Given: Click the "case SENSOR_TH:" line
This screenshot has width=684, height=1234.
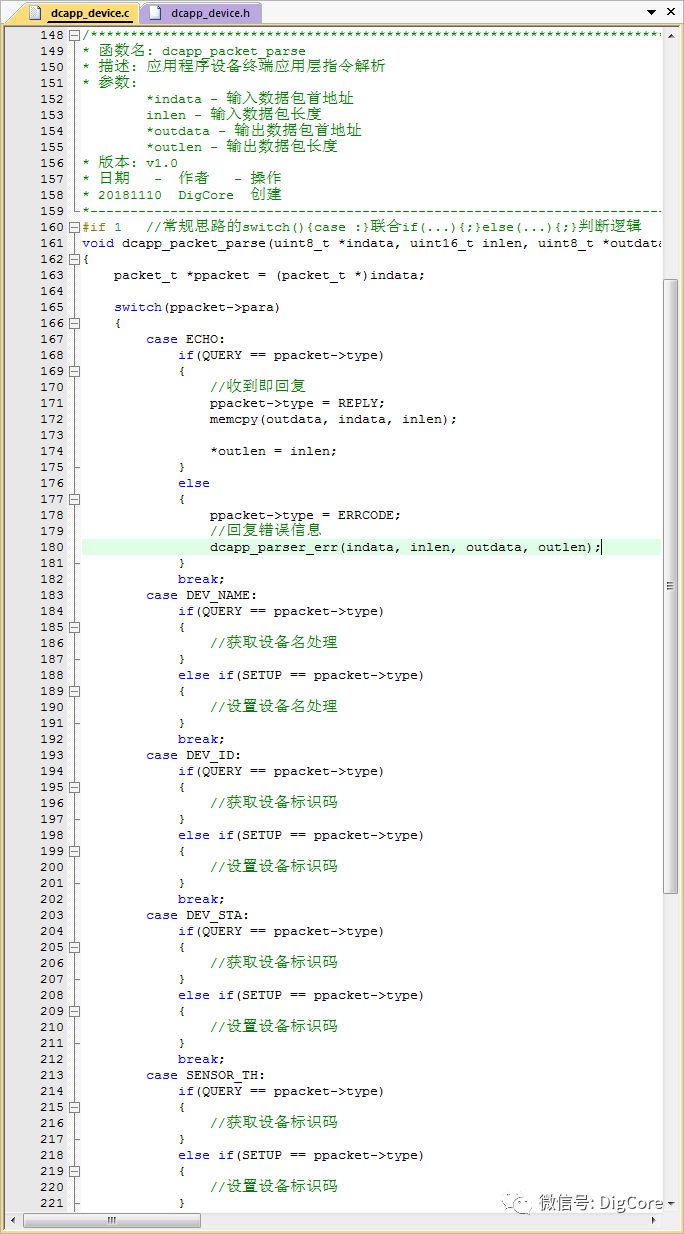Looking at the screenshot, I should (206, 1075).
